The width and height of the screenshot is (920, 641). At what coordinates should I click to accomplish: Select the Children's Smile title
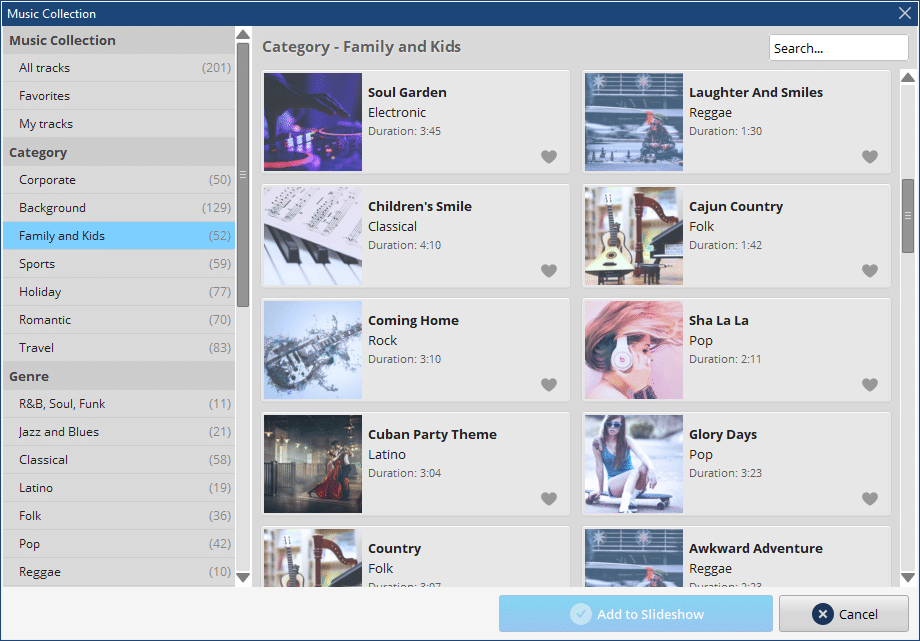click(420, 207)
